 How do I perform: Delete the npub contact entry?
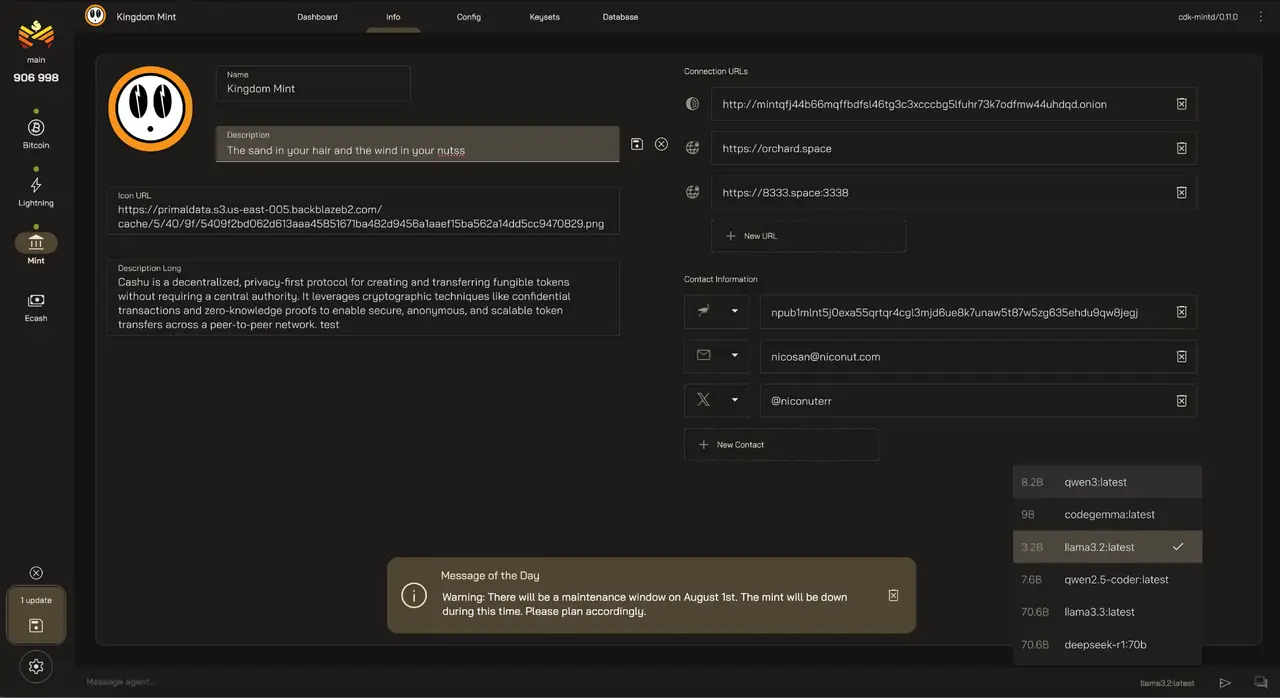tap(1181, 312)
